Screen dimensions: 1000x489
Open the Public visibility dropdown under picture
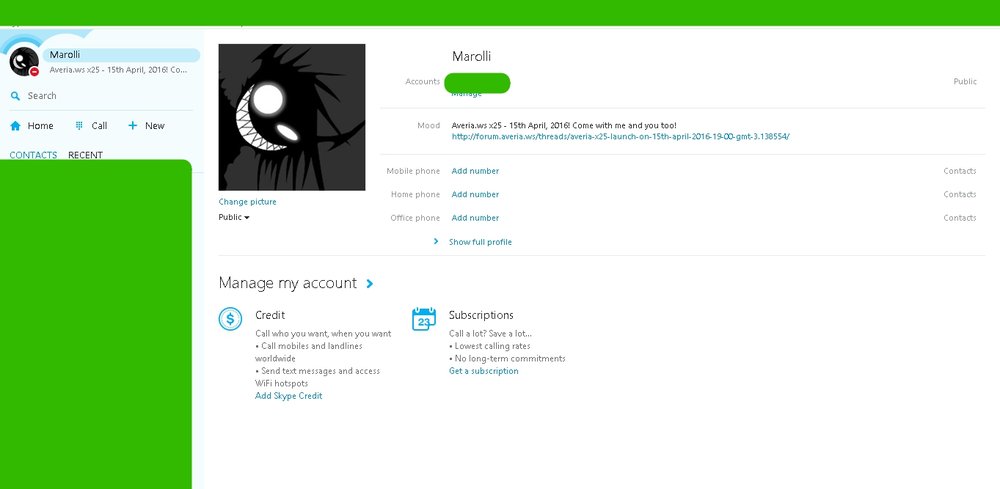(x=234, y=217)
